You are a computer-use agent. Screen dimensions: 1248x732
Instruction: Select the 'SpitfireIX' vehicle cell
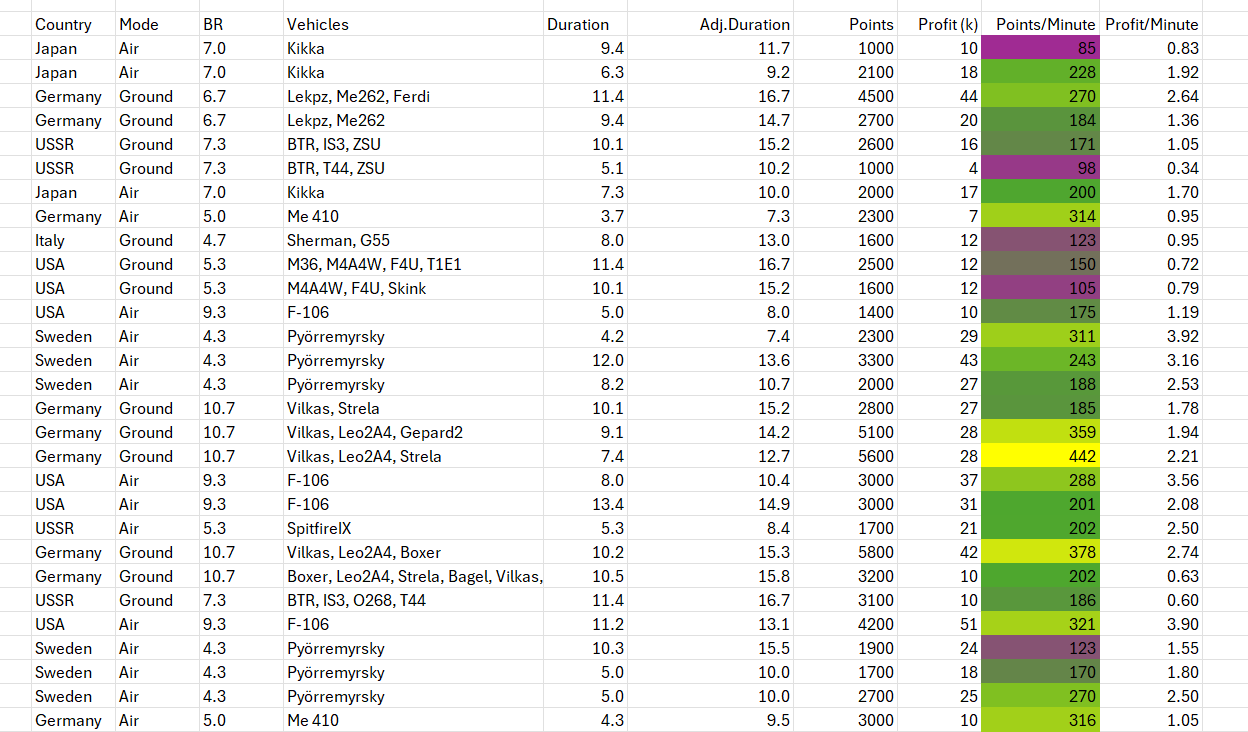click(x=413, y=528)
